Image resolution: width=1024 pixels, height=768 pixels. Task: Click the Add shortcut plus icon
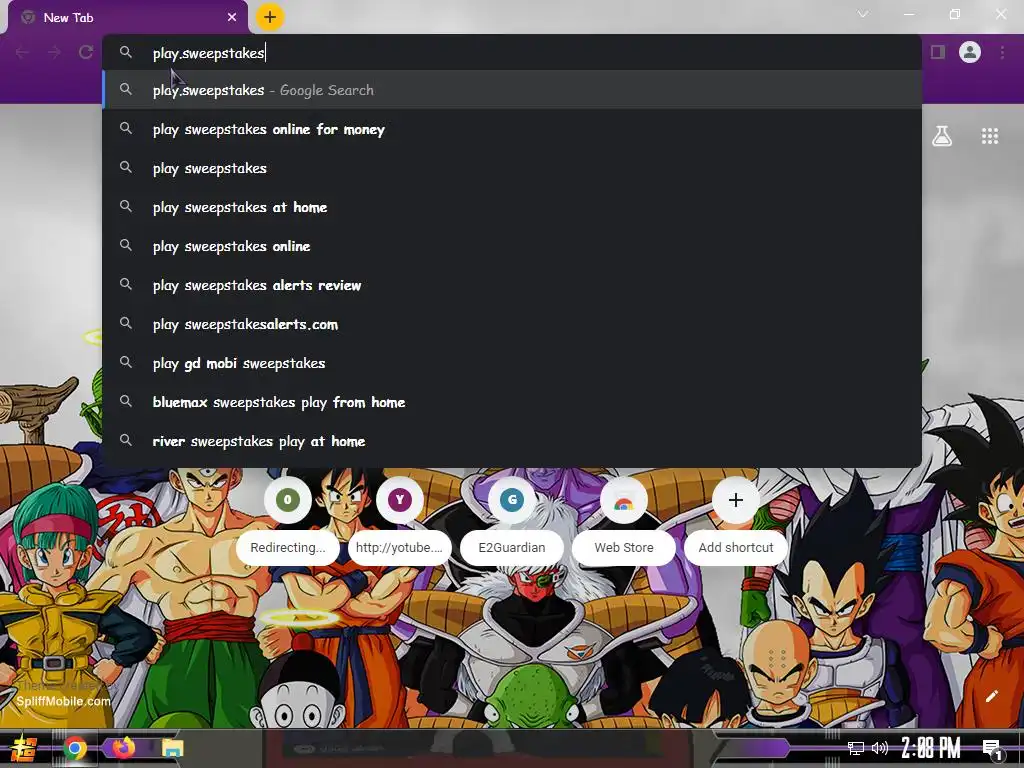pos(736,500)
